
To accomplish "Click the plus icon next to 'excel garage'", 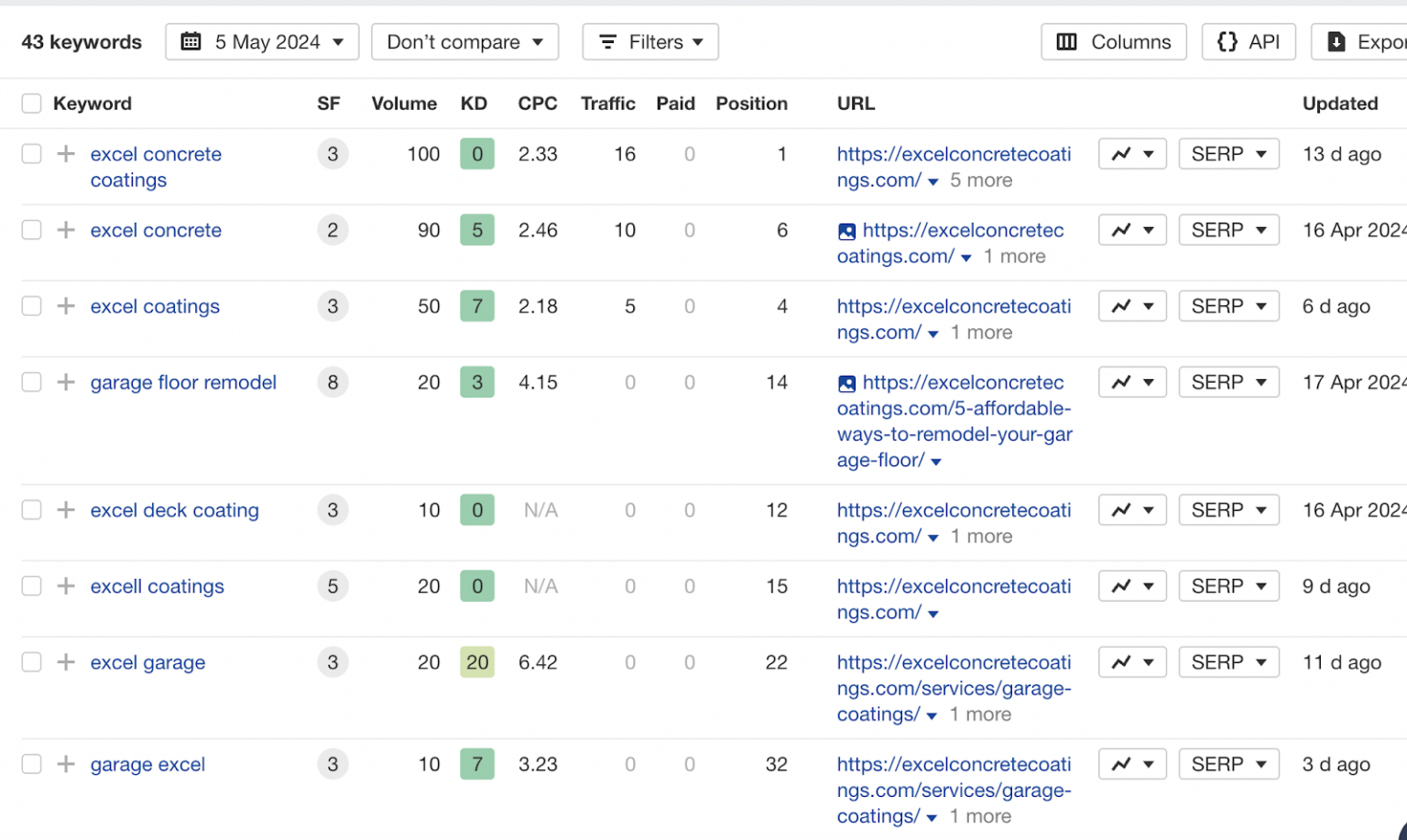I will coord(66,662).
